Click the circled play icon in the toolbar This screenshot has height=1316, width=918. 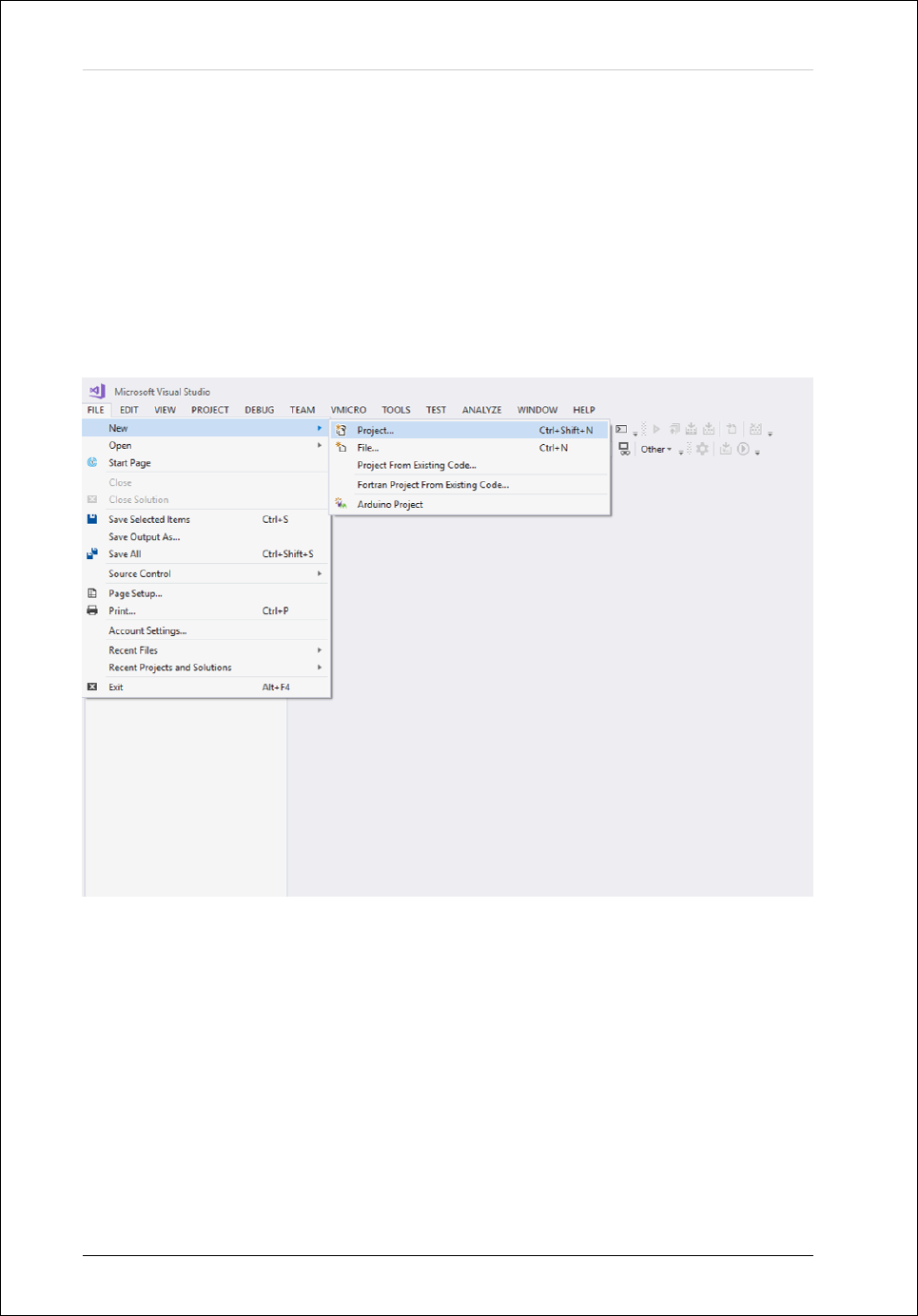tap(743, 449)
